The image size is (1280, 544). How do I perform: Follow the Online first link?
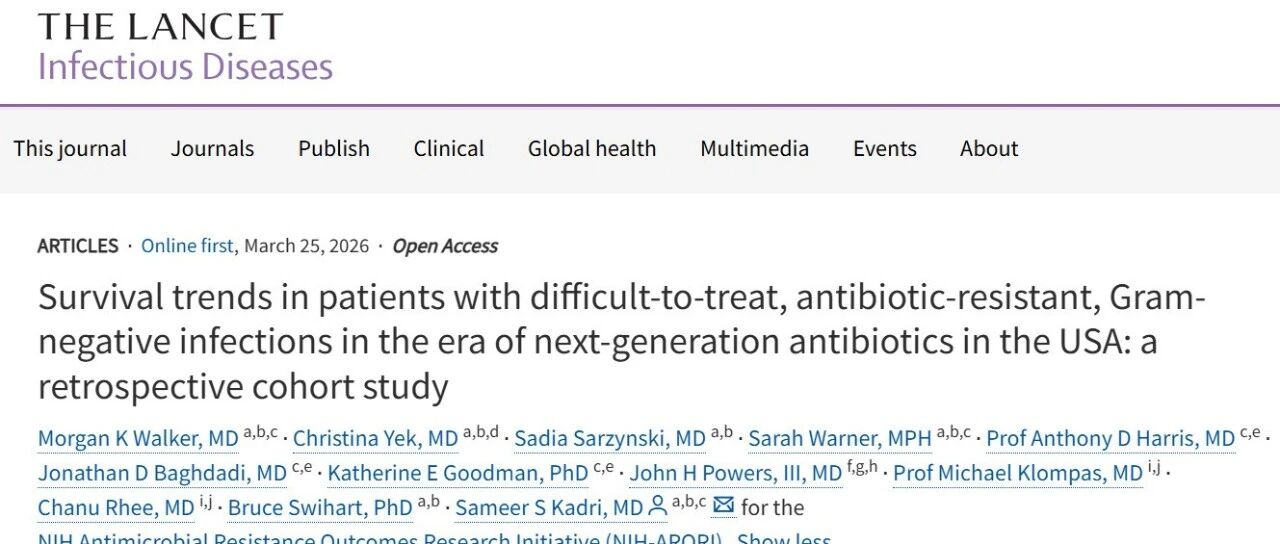pos(187,246)
